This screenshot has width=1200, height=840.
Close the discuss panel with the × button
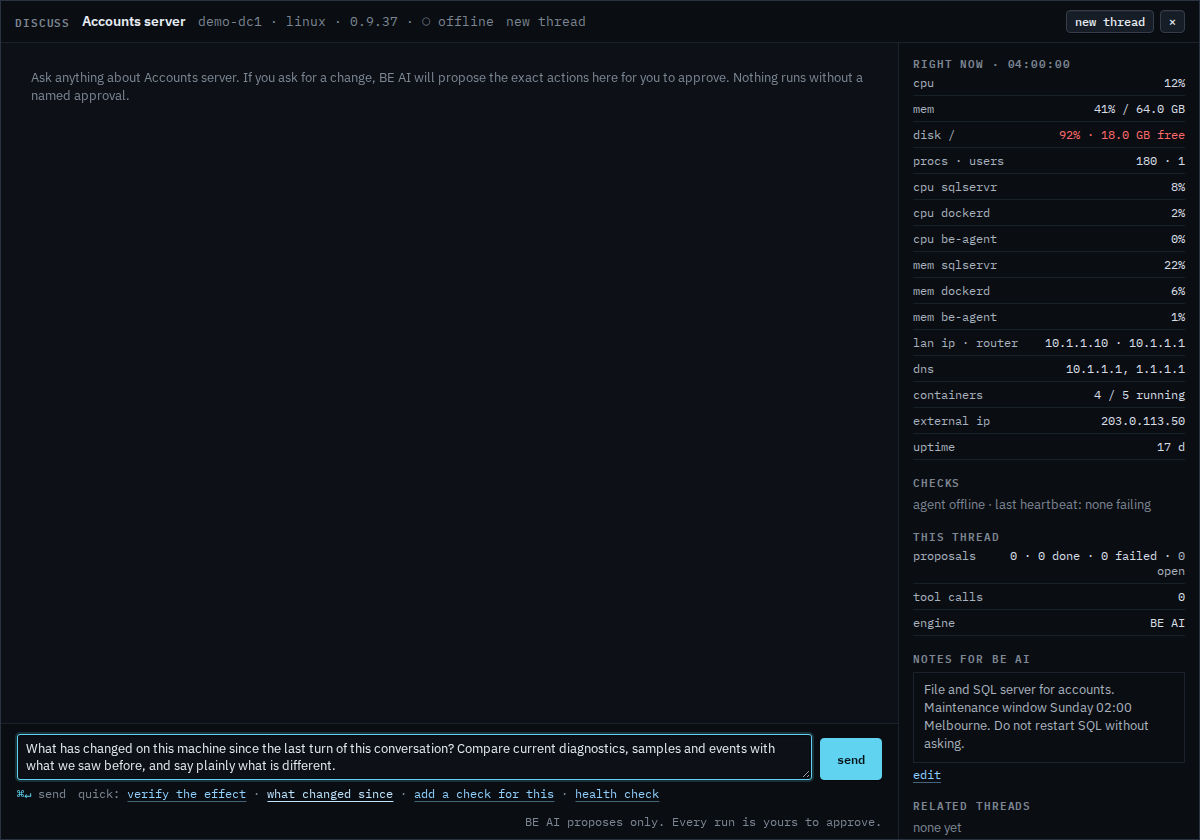[1172, 22]
